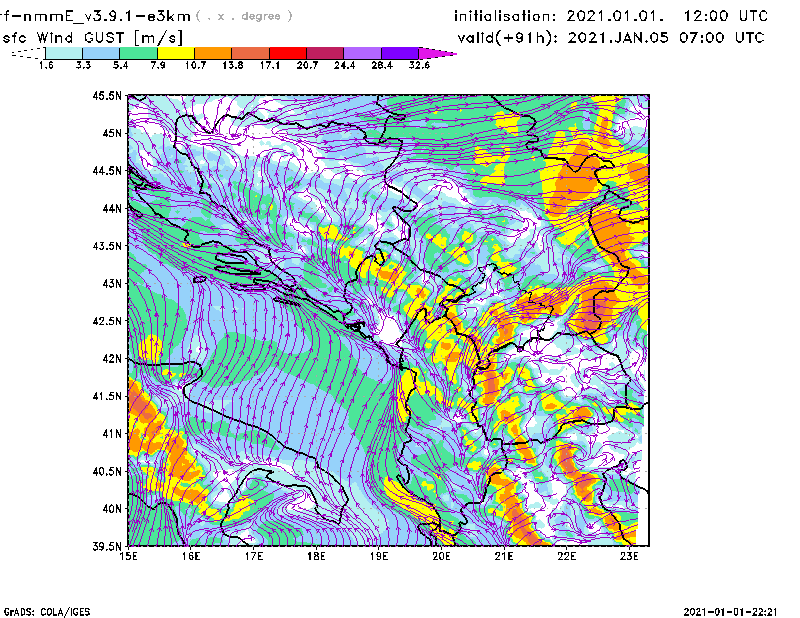Screen dimensions: 800x618
Task: Click the "18E" longitude label
Action: click(316, 556)
